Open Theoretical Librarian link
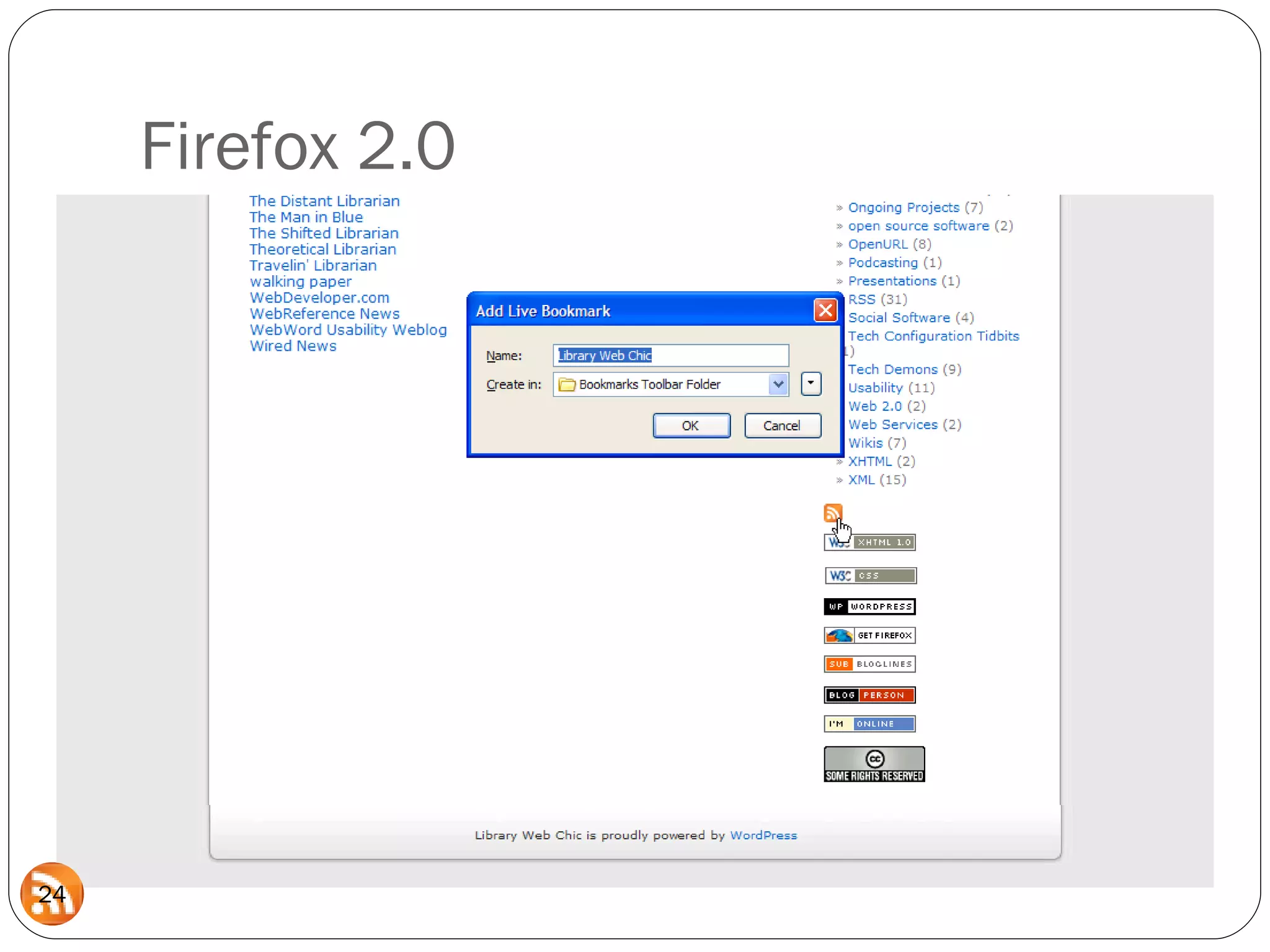1270x952 pixels. click(x=322, y=250)
